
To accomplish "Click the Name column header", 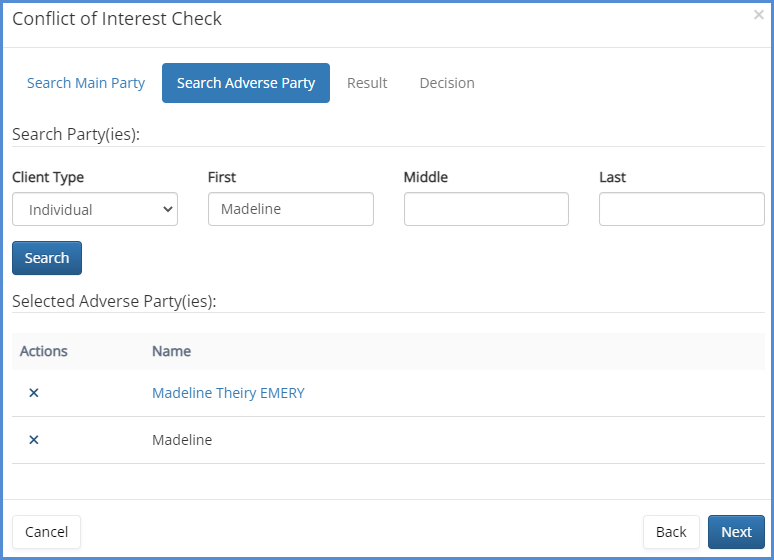I will [171, 351].
